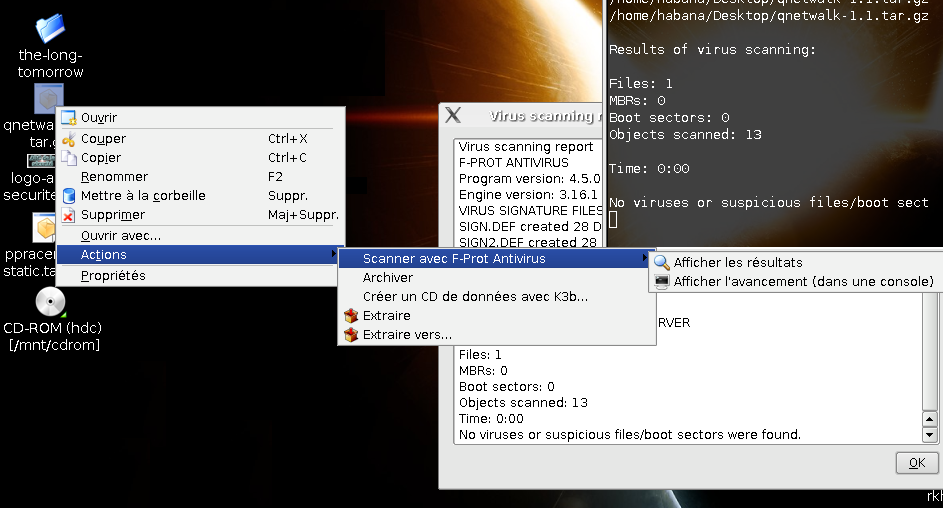Click 'Files: 1' line in console window

(640, 84)
